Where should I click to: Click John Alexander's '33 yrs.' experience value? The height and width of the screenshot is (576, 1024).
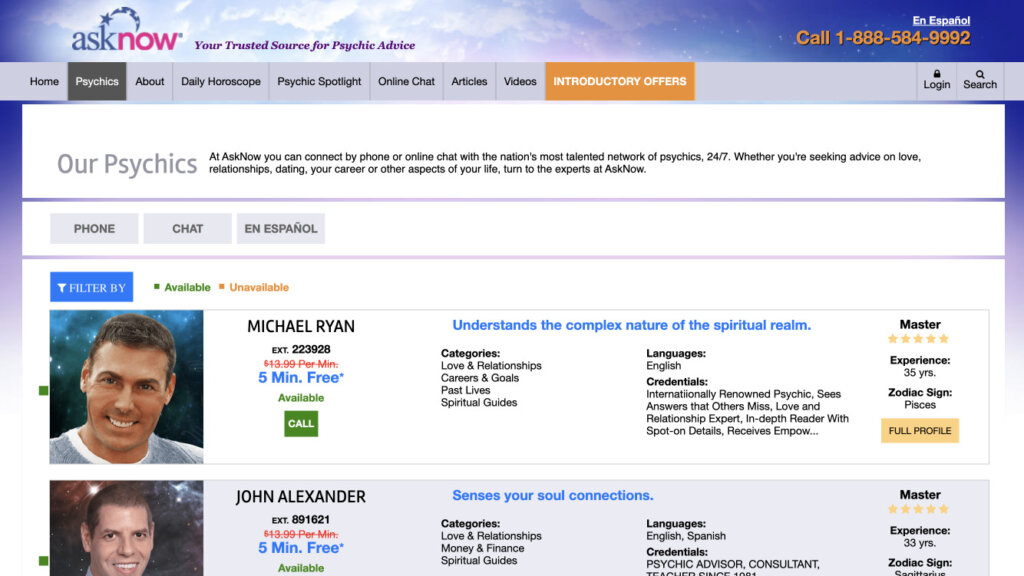[920, 543]
